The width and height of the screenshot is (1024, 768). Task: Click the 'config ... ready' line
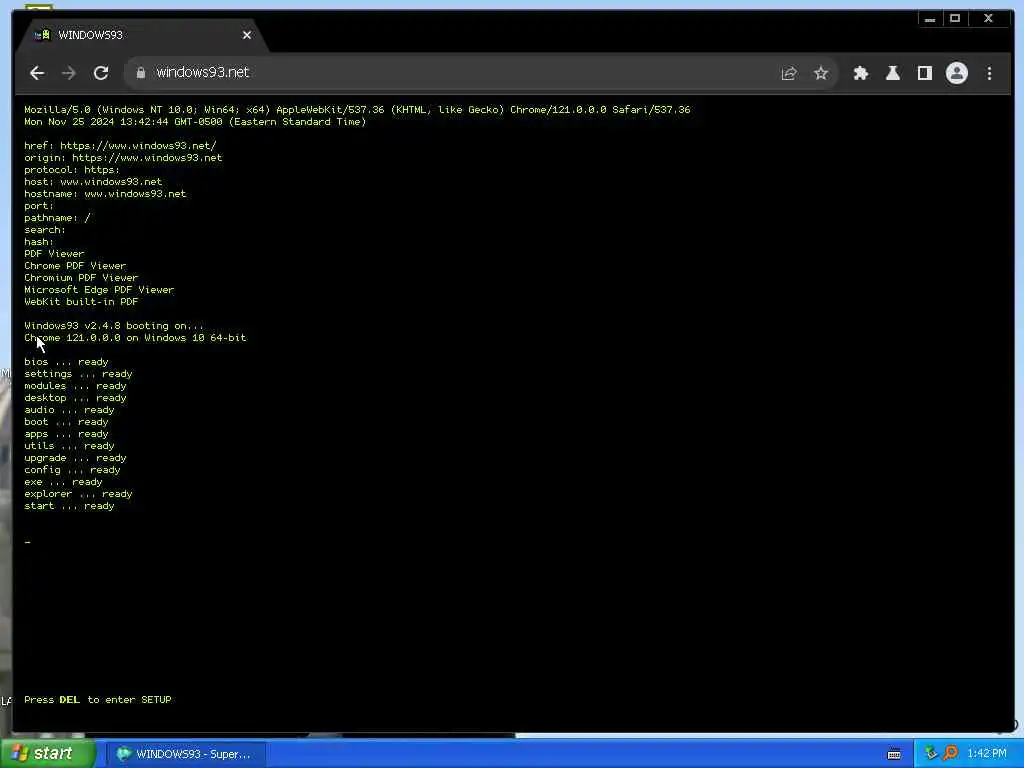pyautogui.click(x=72, y=470)
